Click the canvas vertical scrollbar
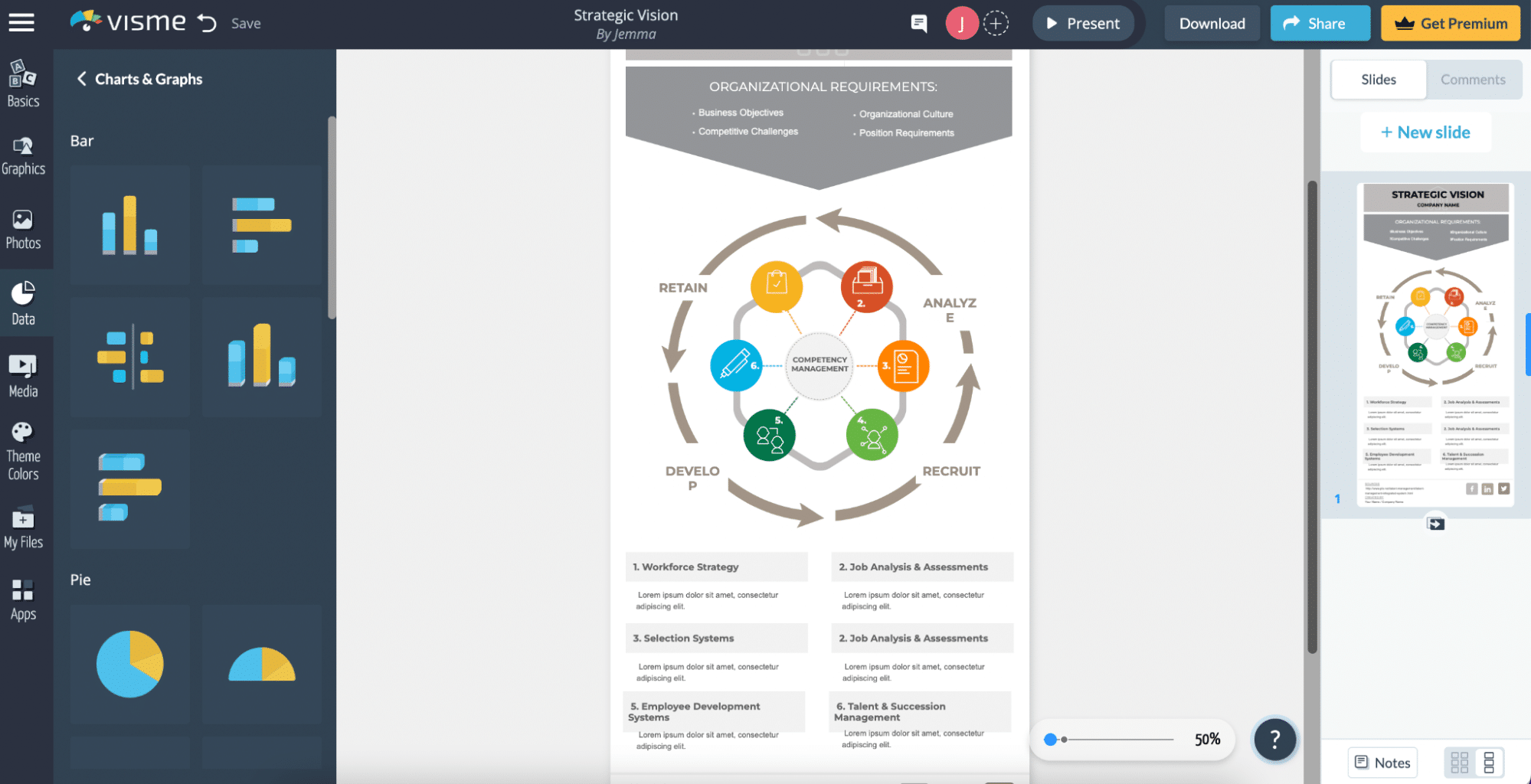Screen dimensions: 1531x784 (1312, 417)
